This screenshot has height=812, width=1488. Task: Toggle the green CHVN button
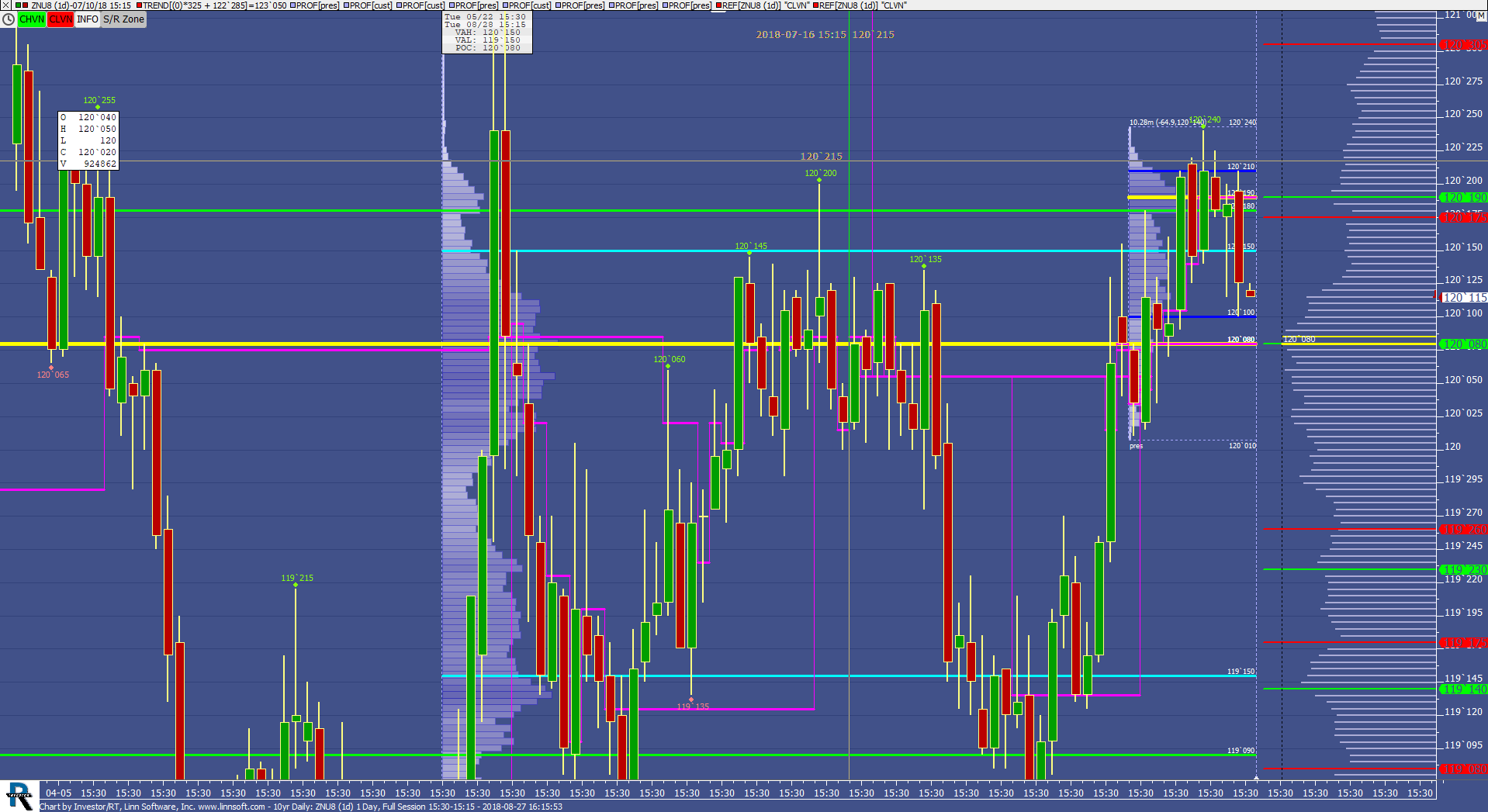click(x=32, y=19)
